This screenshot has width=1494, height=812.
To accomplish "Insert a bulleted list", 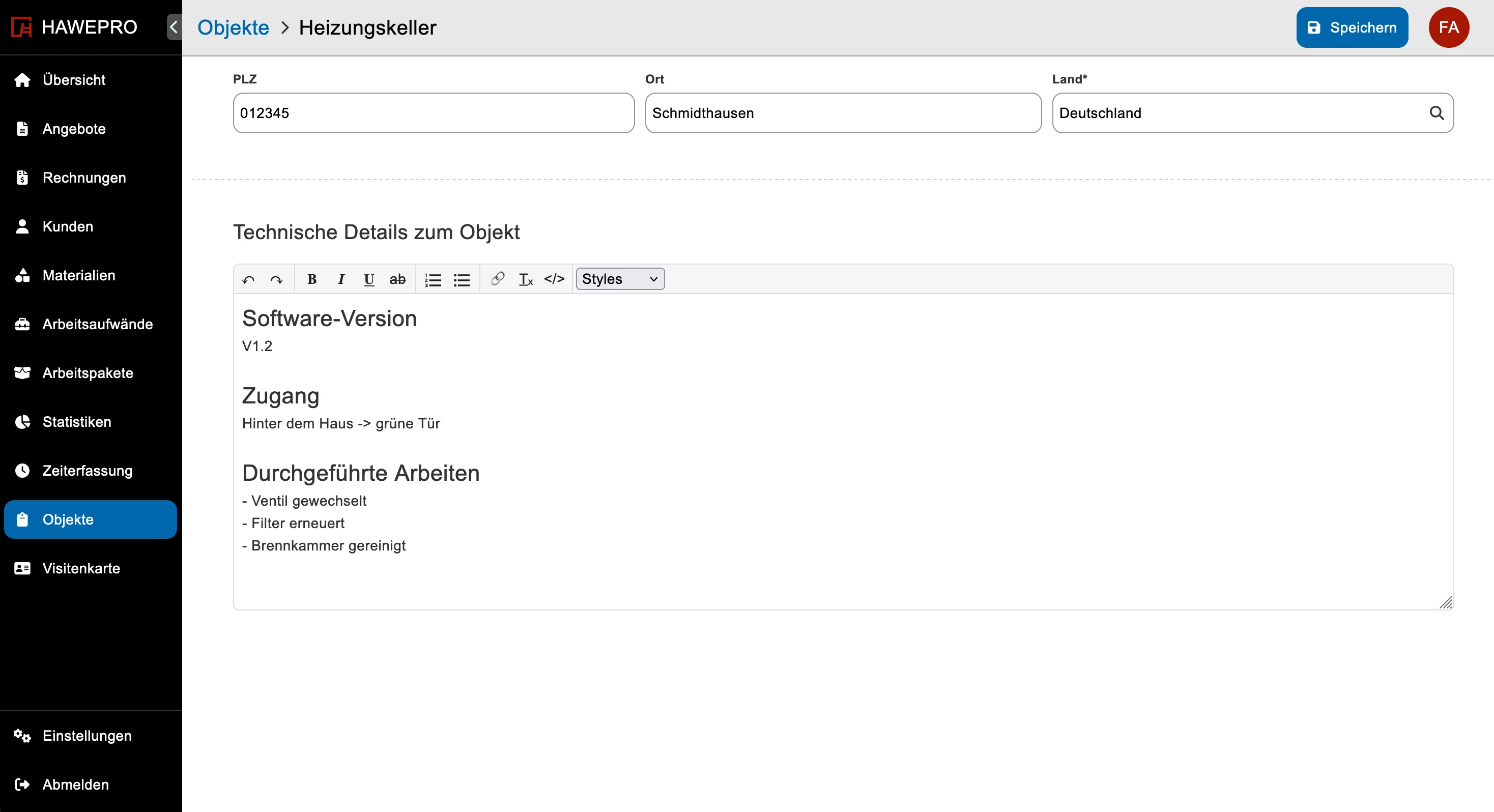I will 462,279.
